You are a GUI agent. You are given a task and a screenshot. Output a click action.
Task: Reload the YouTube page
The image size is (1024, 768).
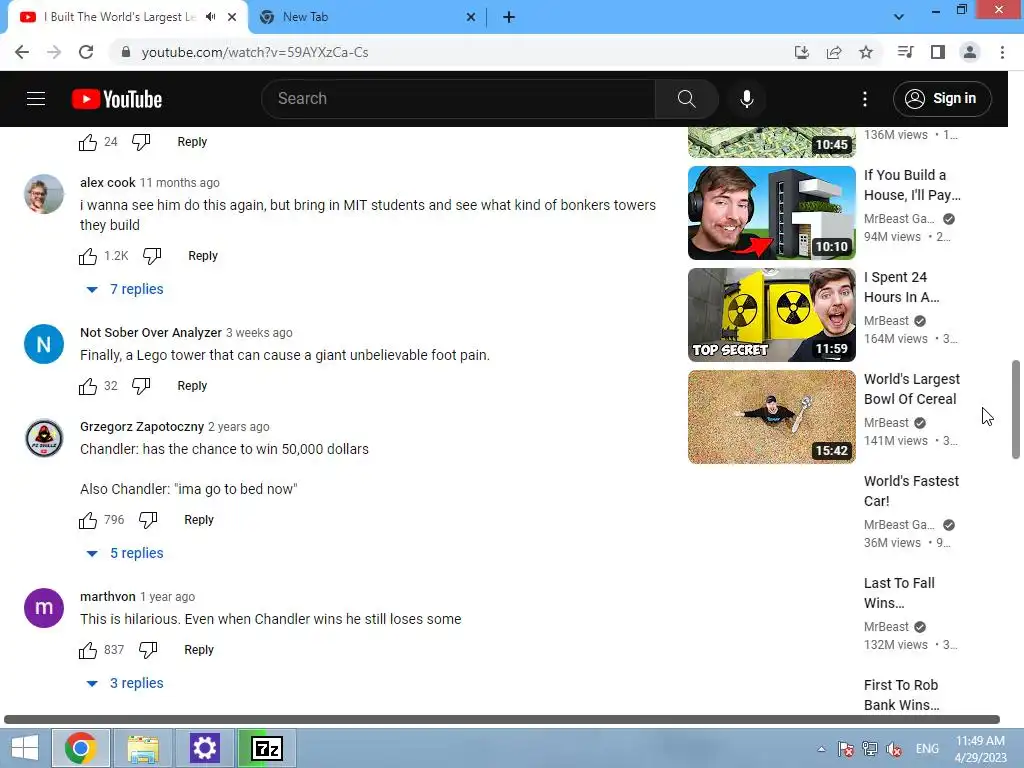[x=86, y=52]
